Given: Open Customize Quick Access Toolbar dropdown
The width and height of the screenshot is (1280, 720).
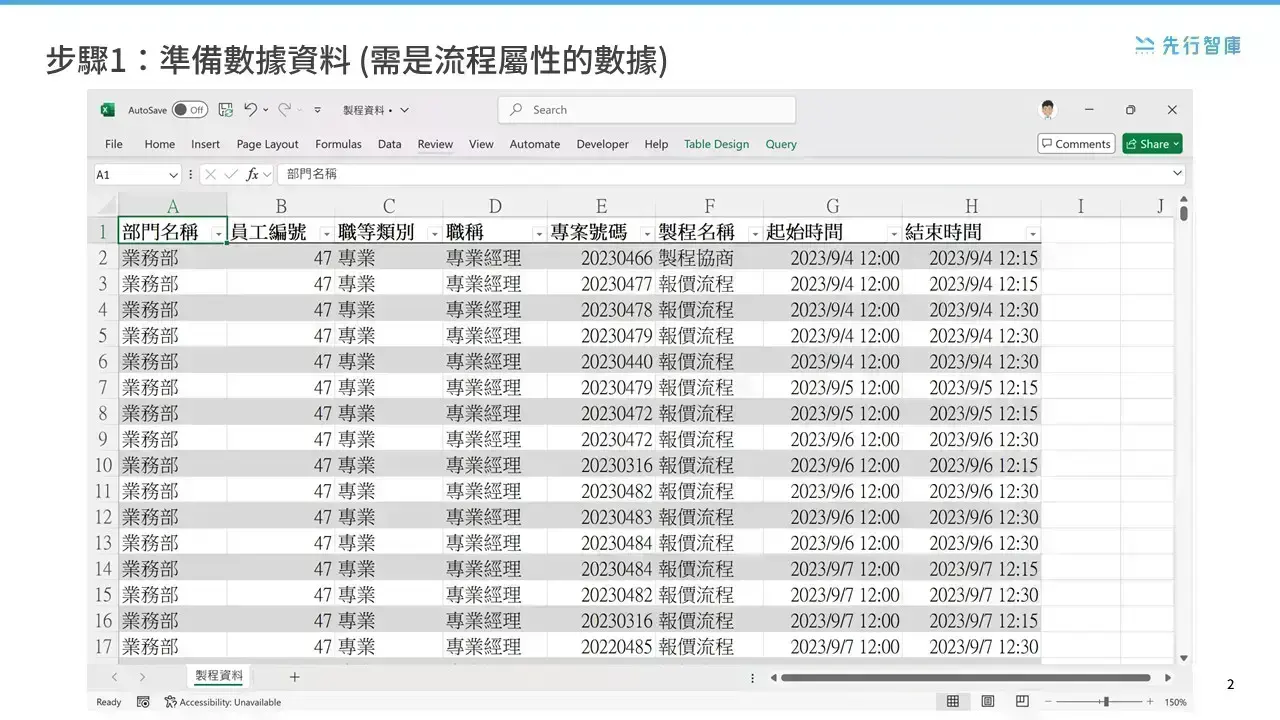Looking at the screenshot, I should [x=318, y=110].
